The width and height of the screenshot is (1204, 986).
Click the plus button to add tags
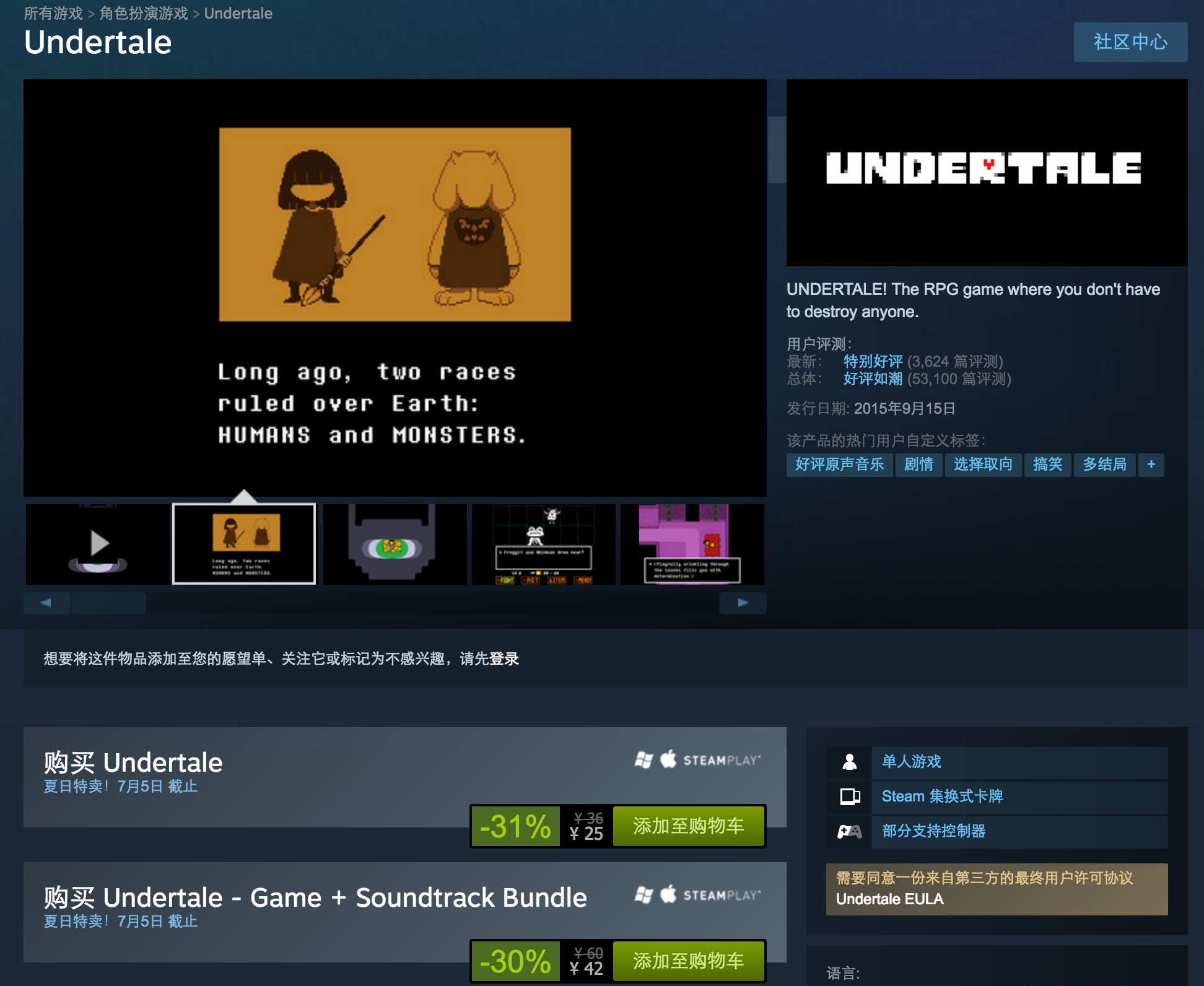[x=1151, y=465]
